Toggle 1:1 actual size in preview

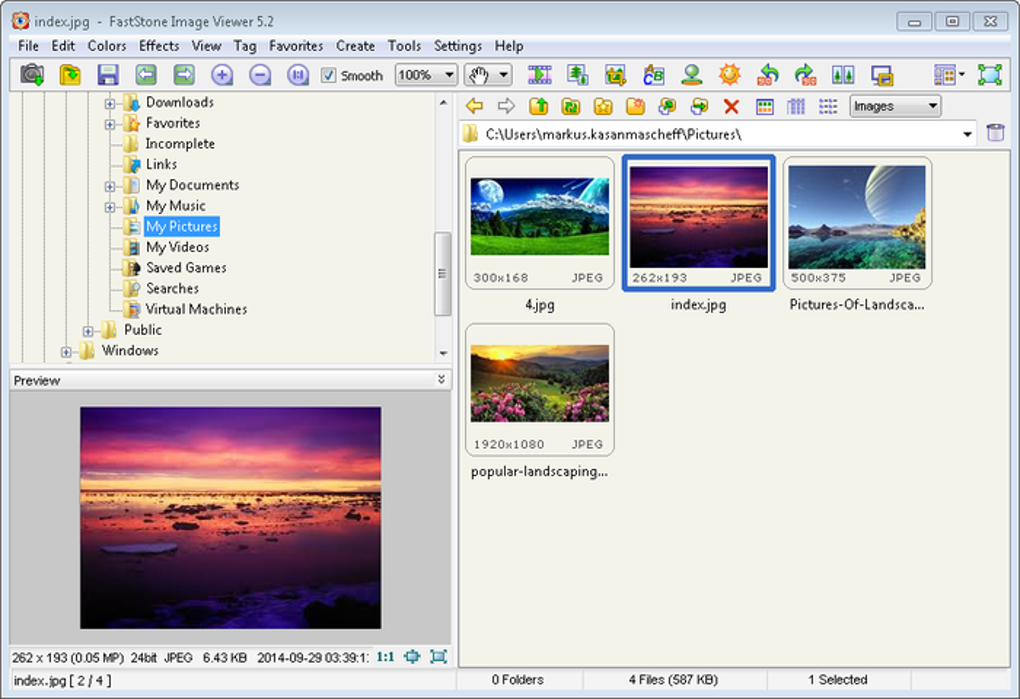[x=385, y=657]
